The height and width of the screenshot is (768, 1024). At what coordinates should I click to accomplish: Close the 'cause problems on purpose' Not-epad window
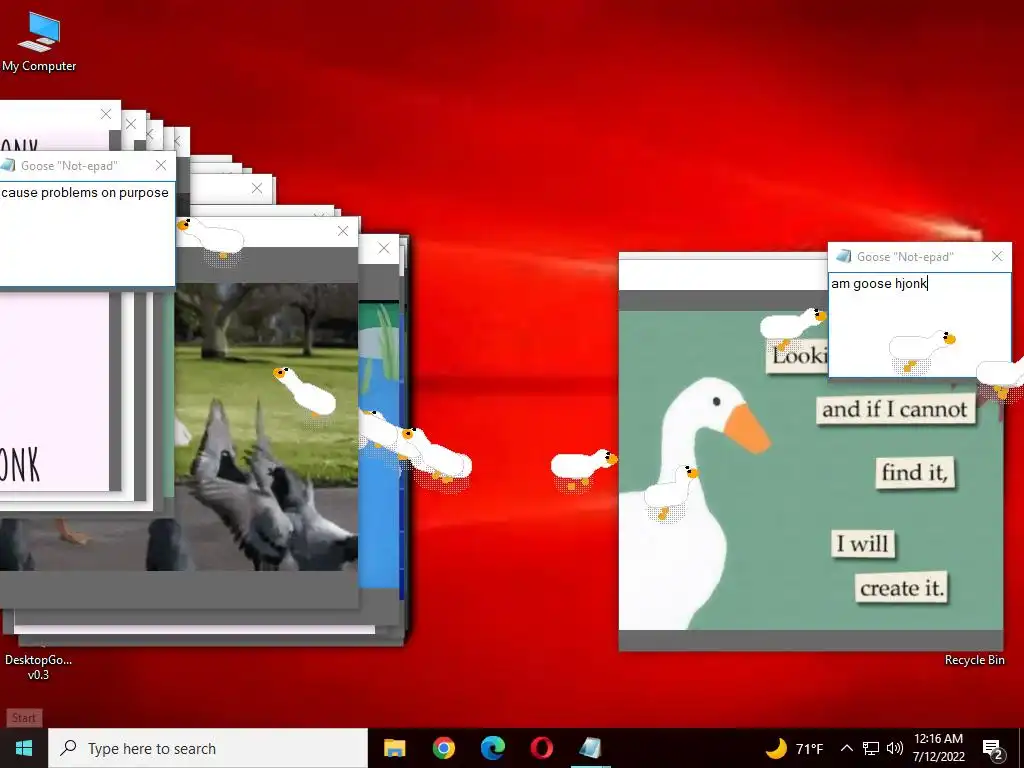pos(161,165)
